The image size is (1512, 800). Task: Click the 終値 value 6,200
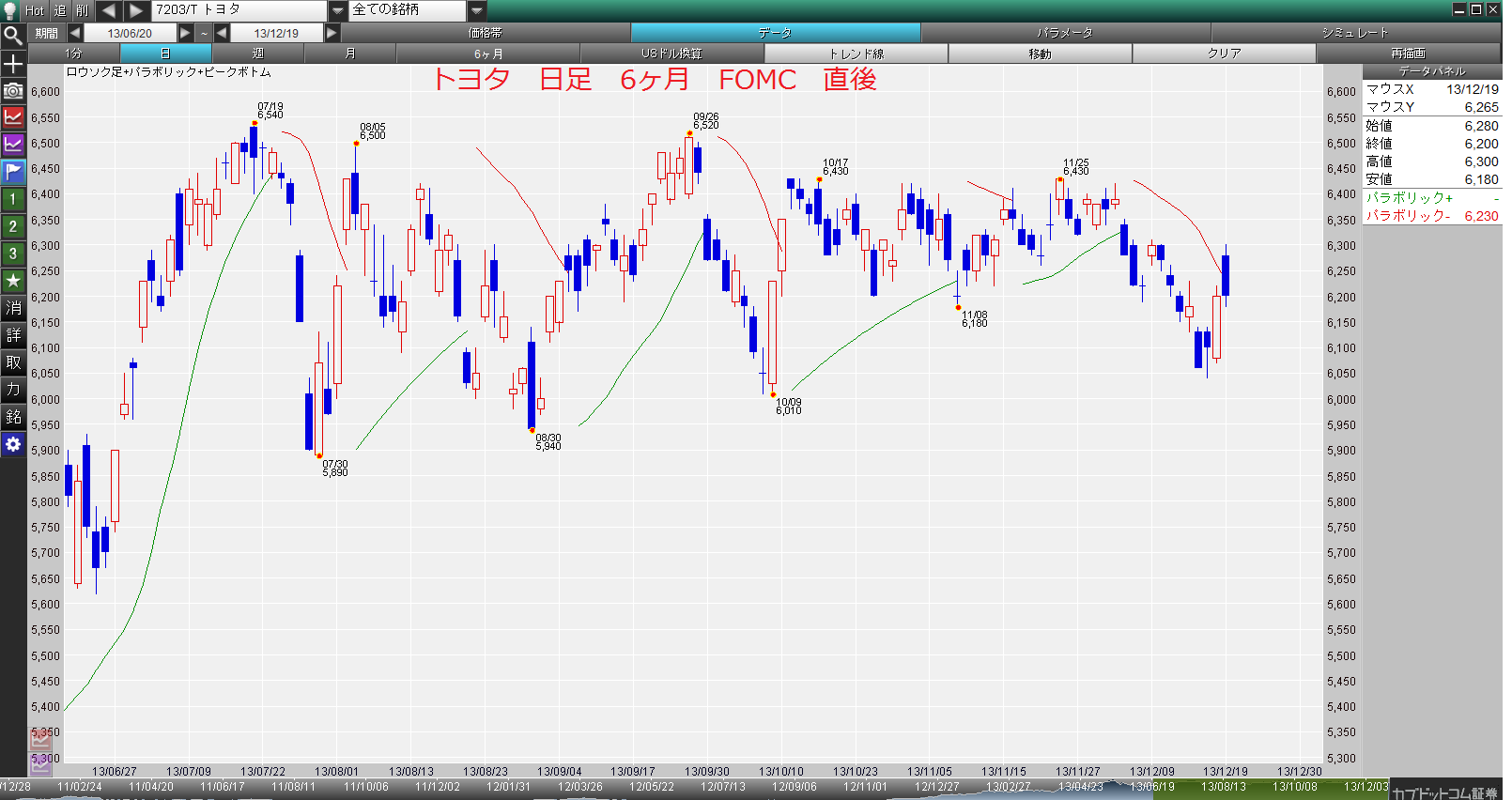1481,144
